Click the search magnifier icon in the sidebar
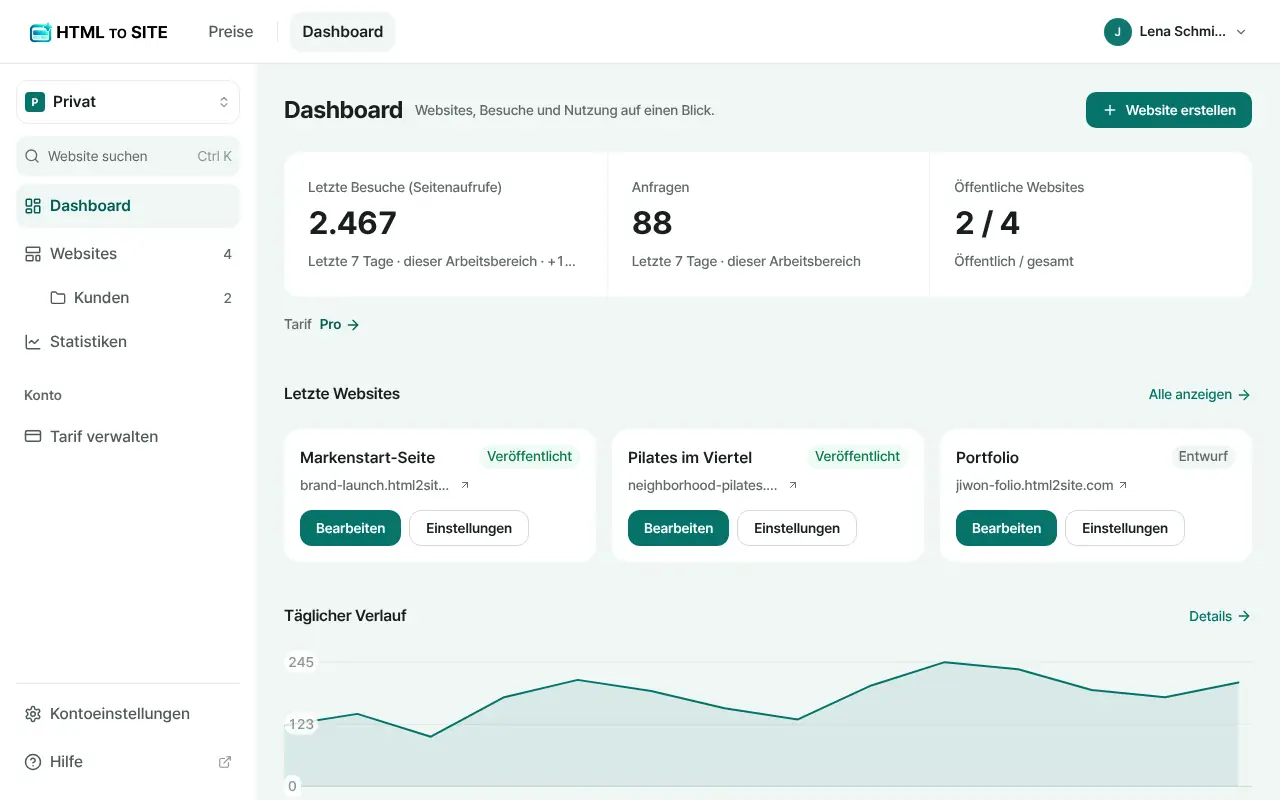The width and height of the screenshot is (1280, 800). (32, 156)
